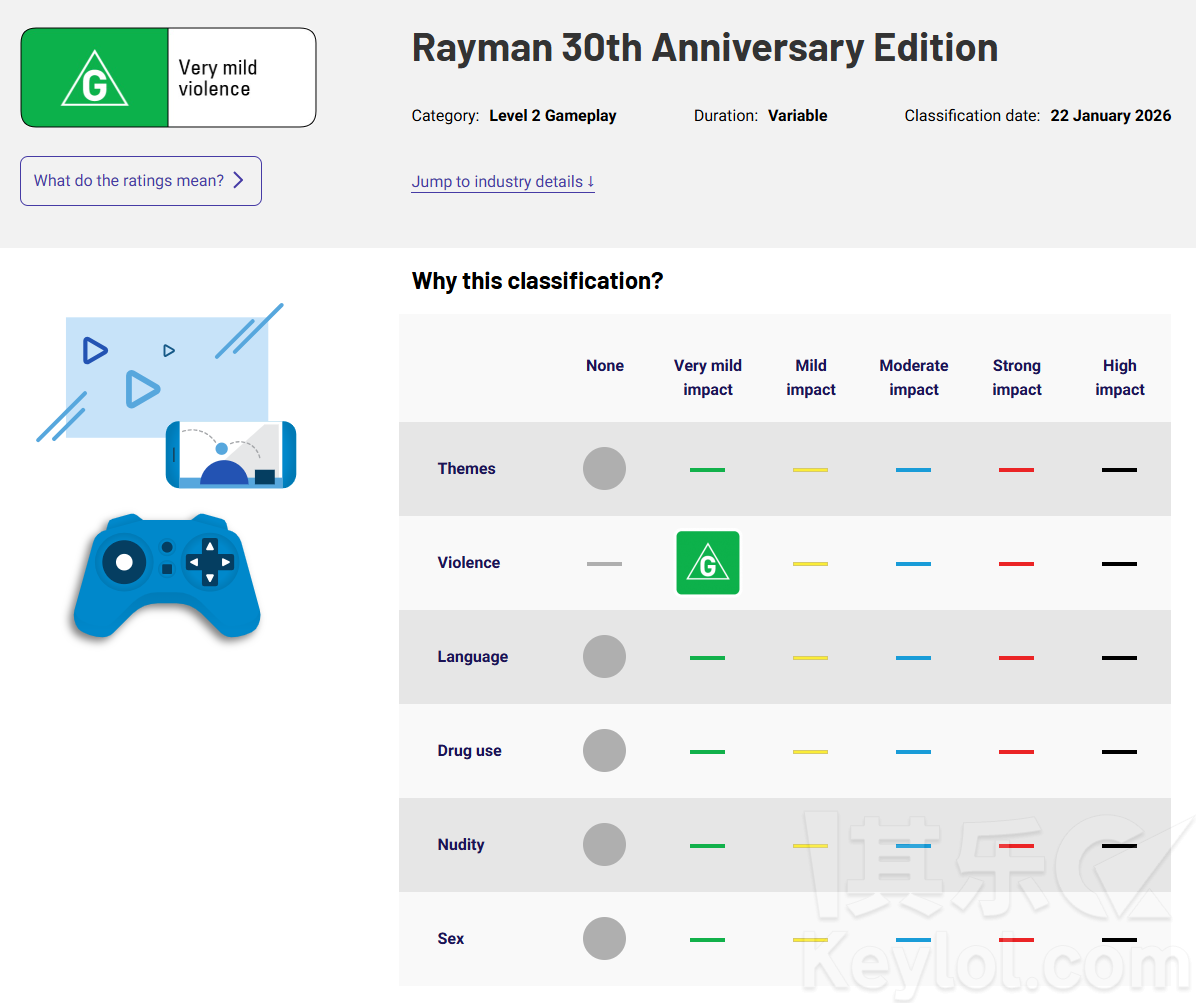Click the red strong impact marker for Violence

[x=1016, y=564]
